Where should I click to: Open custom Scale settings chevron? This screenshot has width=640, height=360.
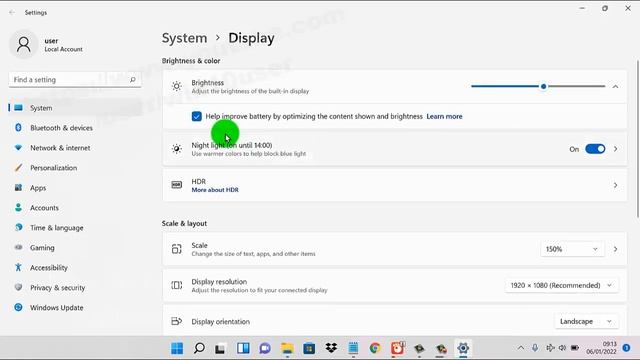click(x=615, y=249)
